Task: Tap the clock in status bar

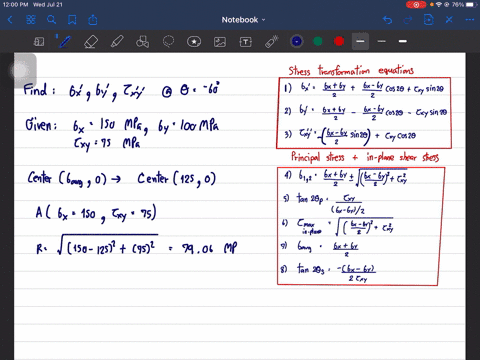Action: coord(16,5)
